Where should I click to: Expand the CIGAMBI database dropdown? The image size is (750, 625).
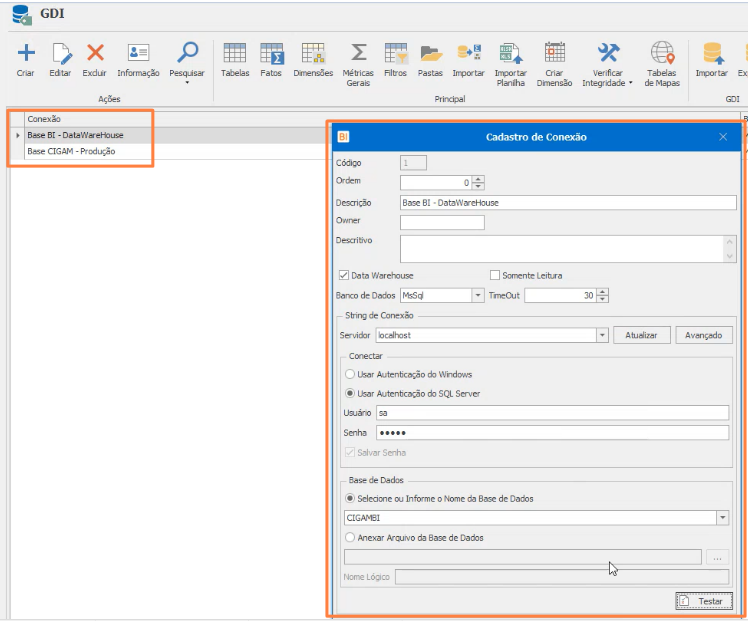click(722, 518)
